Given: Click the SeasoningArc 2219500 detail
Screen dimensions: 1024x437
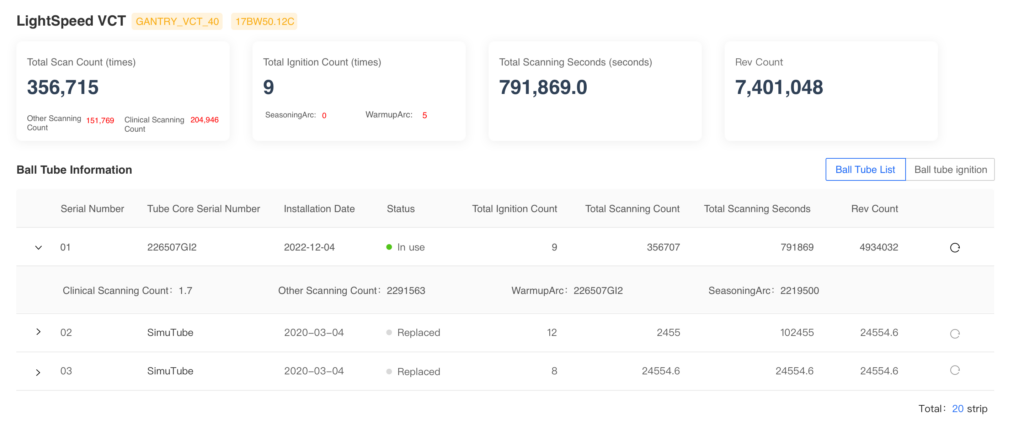Looking at the screenshot, I should click(763, 290).
